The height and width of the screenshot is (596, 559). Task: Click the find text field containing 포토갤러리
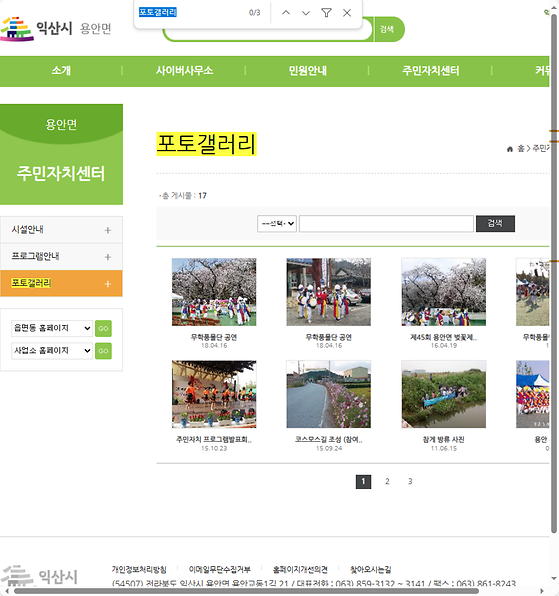(190, 13)
